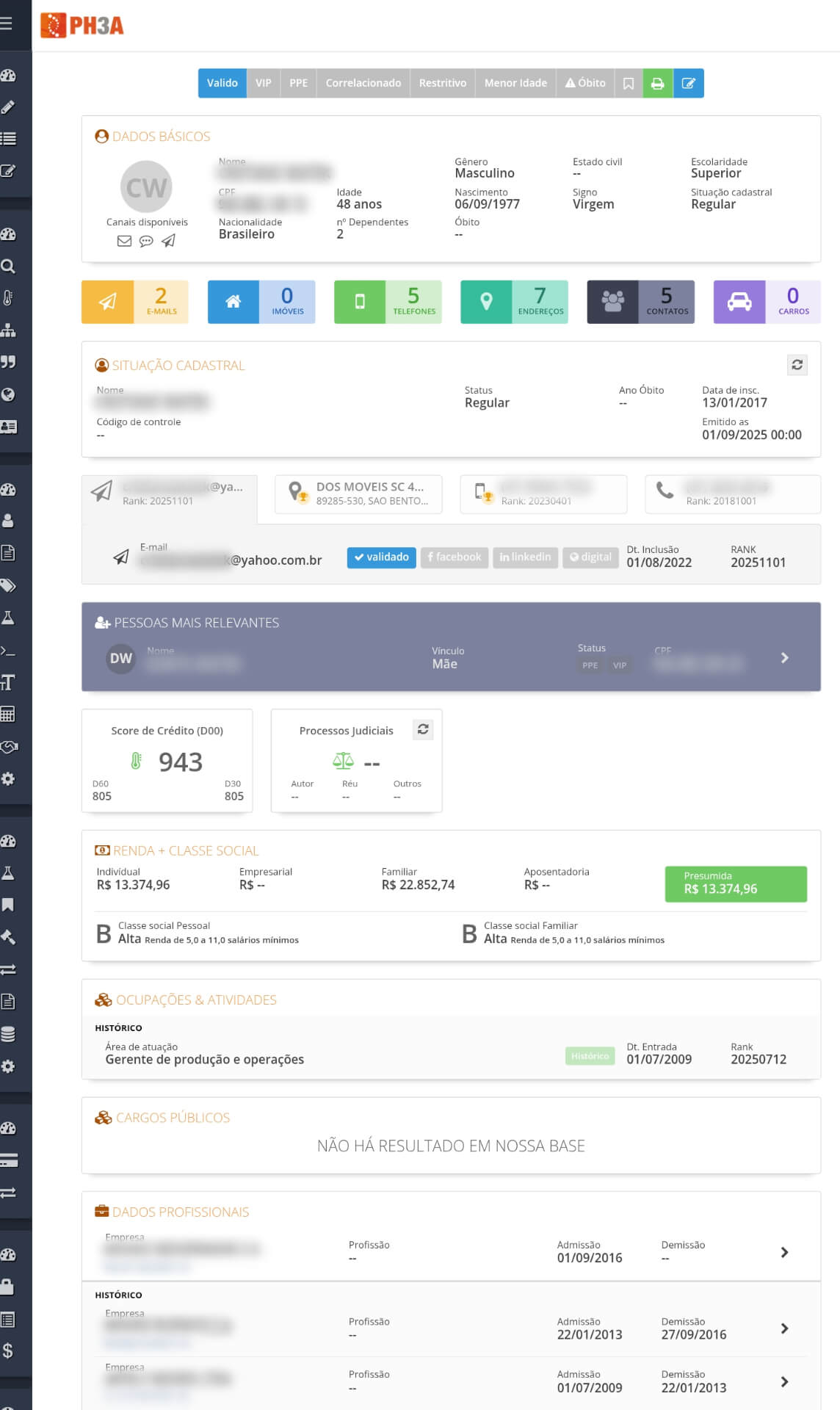Select the landline phone tab ranked 20181001

pos(732,493)
